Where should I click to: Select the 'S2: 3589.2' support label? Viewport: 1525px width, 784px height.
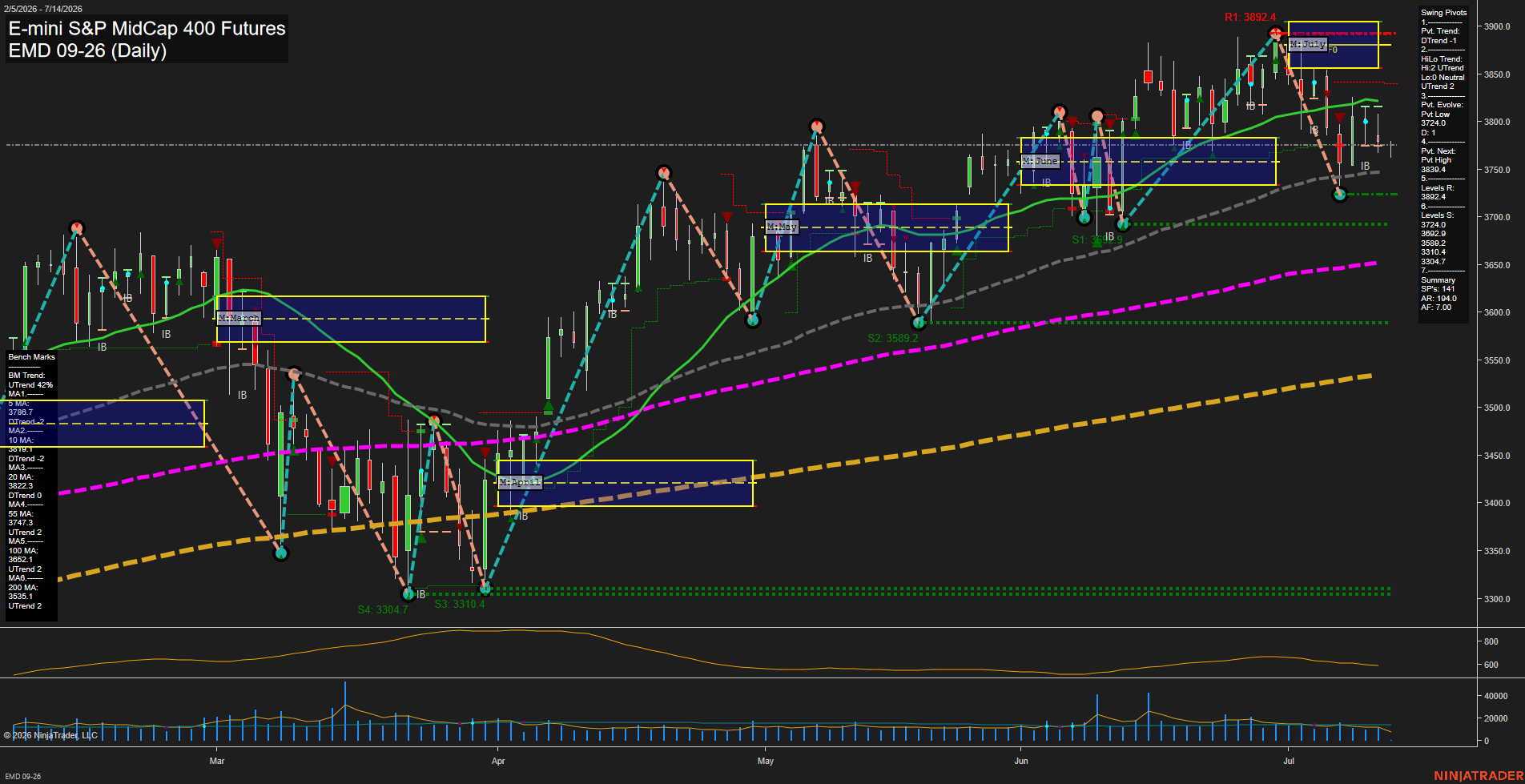pyautogui.click(x=893, y=338)
